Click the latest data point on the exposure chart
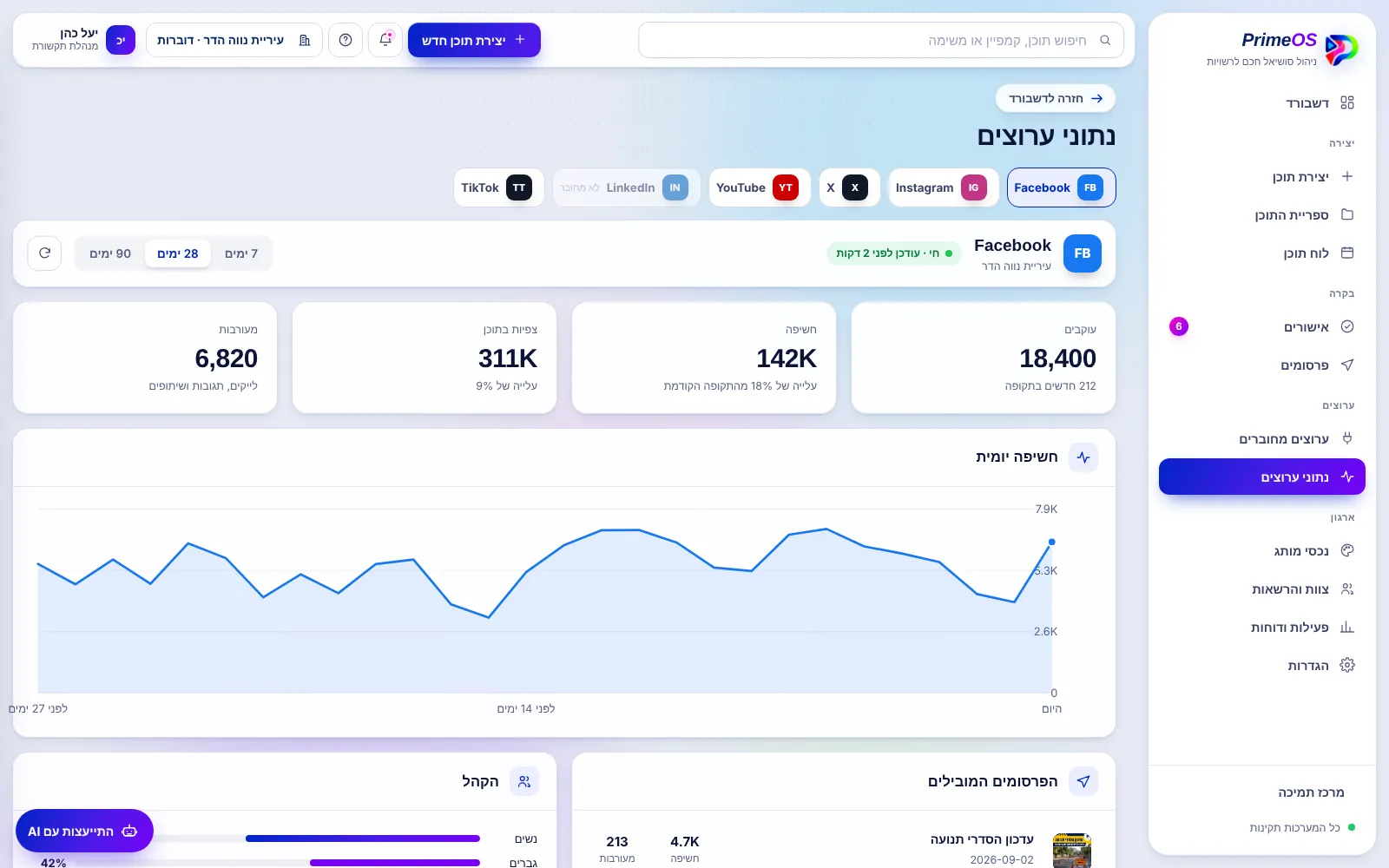The height and width of the screenshot is (868, 1389). pos(1052,542)
